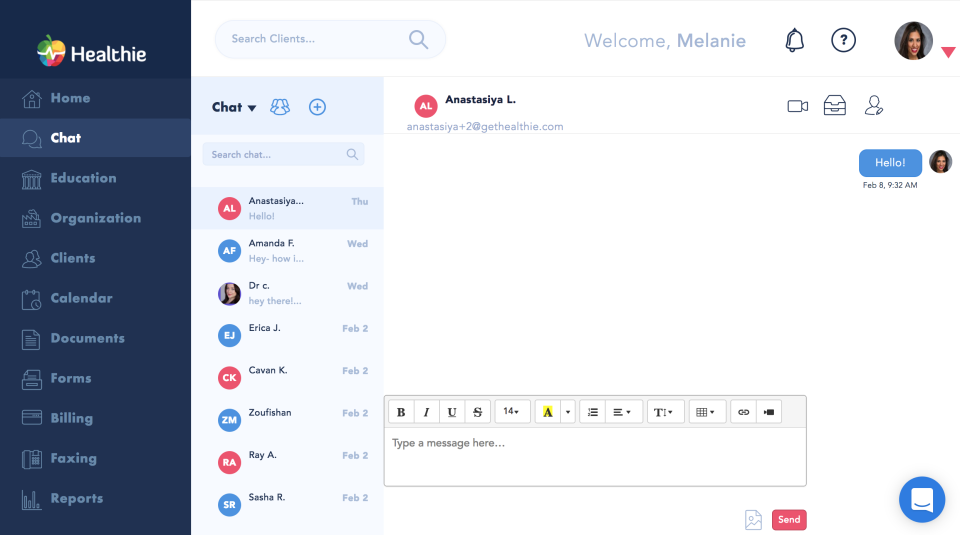Image resolution: width=960 pixels, height=535 pixels.
Task: Open the highlight color picker arrow
Action: [568, 412]
